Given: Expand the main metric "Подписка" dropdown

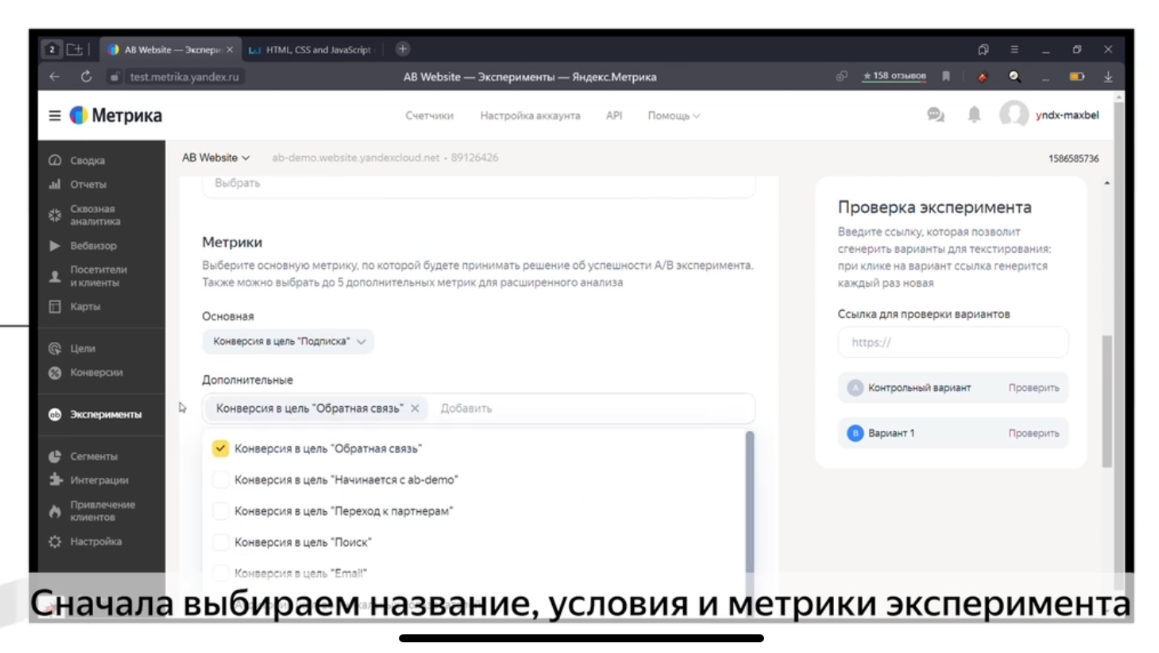Looking at the screenshot, I should pyautogui.click(x=288, y=342).
